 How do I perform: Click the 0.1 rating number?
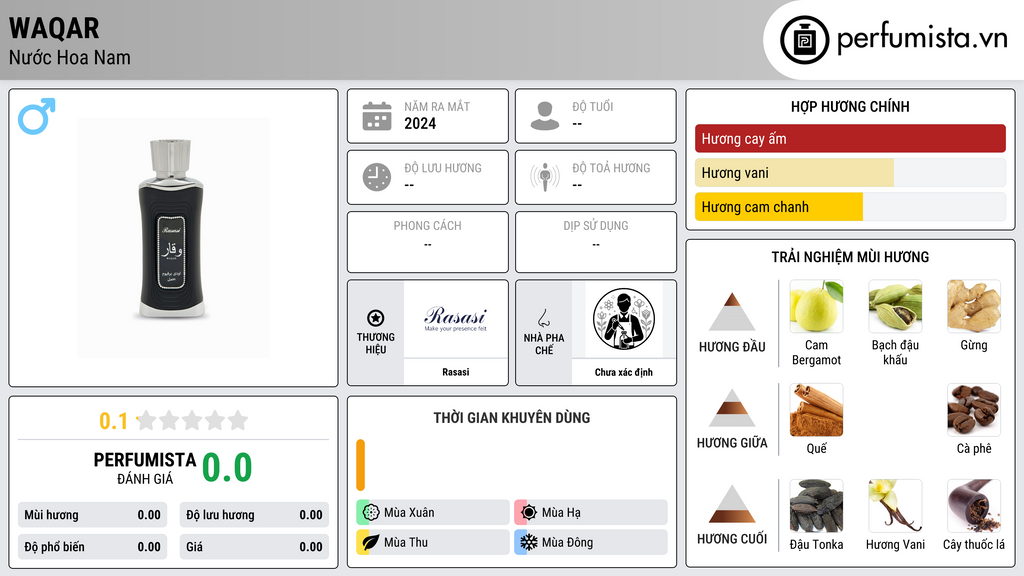click(114, 421)
